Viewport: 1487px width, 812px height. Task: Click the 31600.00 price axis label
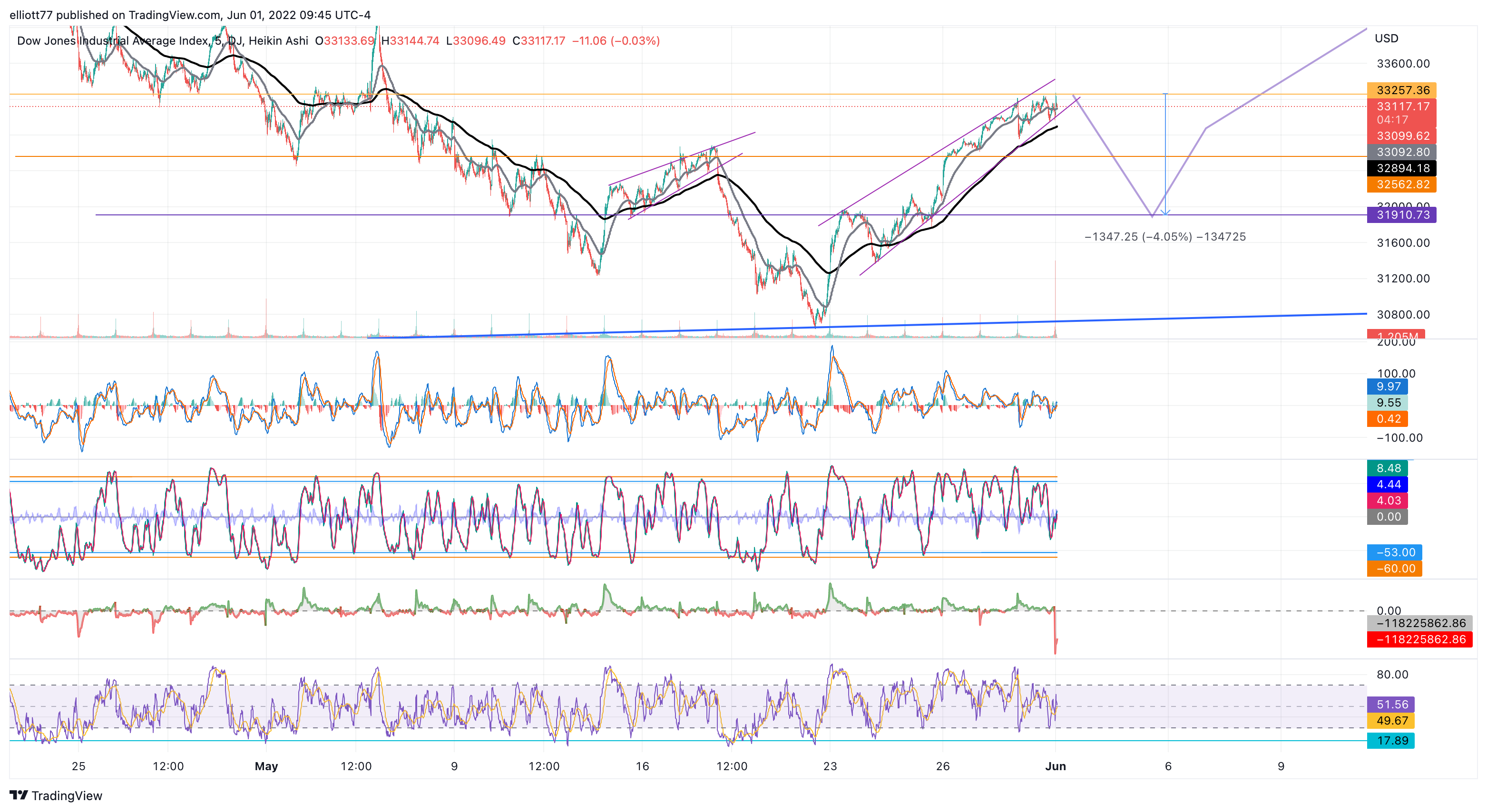(1403, 243)
